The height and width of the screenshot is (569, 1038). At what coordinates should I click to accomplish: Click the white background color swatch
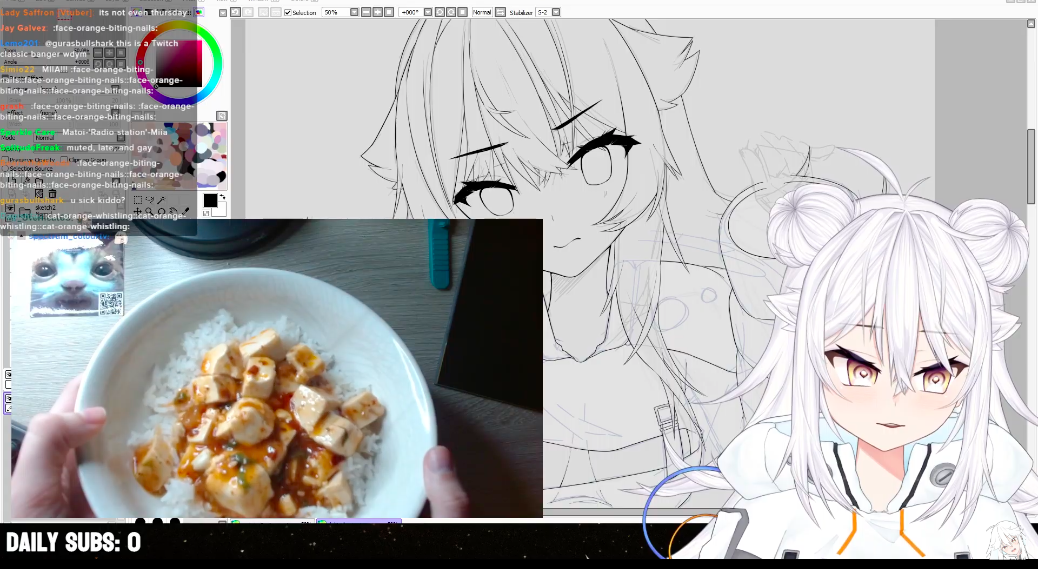(221, 211)
